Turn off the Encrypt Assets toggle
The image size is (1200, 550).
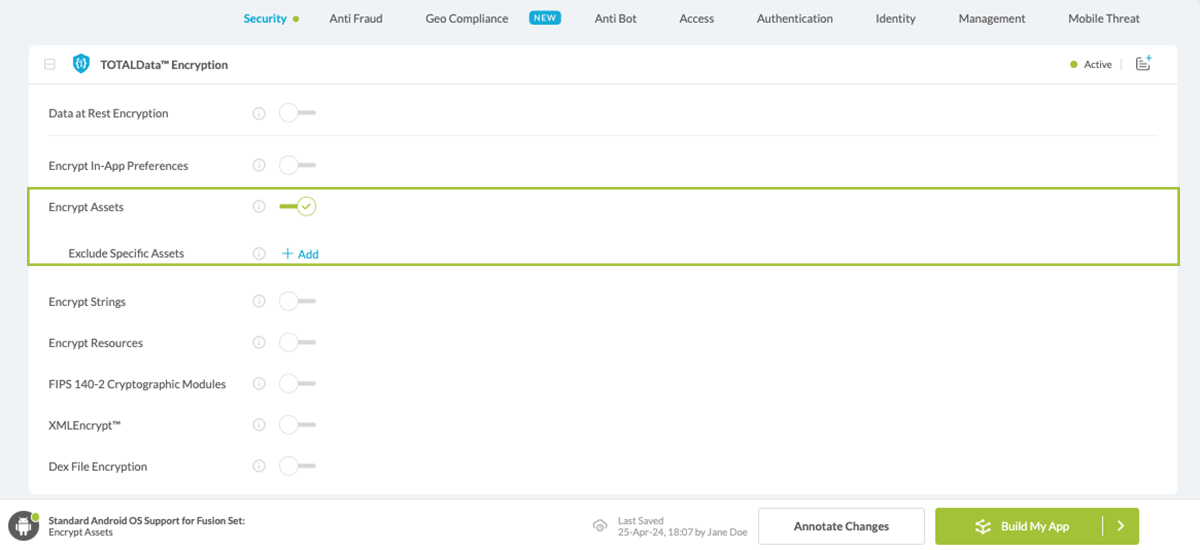click(298, 207)
